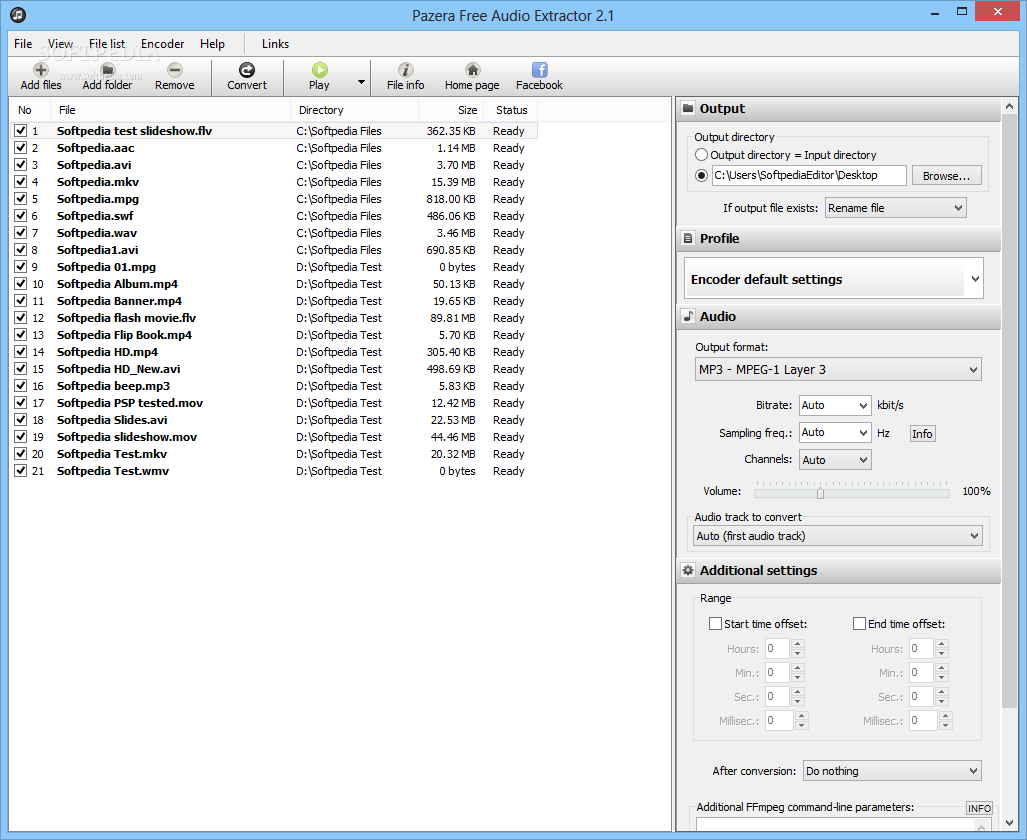Select the Softpedia beep.mp3 row
The width and height of the screenshot is (1027, 840).
(275, 386)
